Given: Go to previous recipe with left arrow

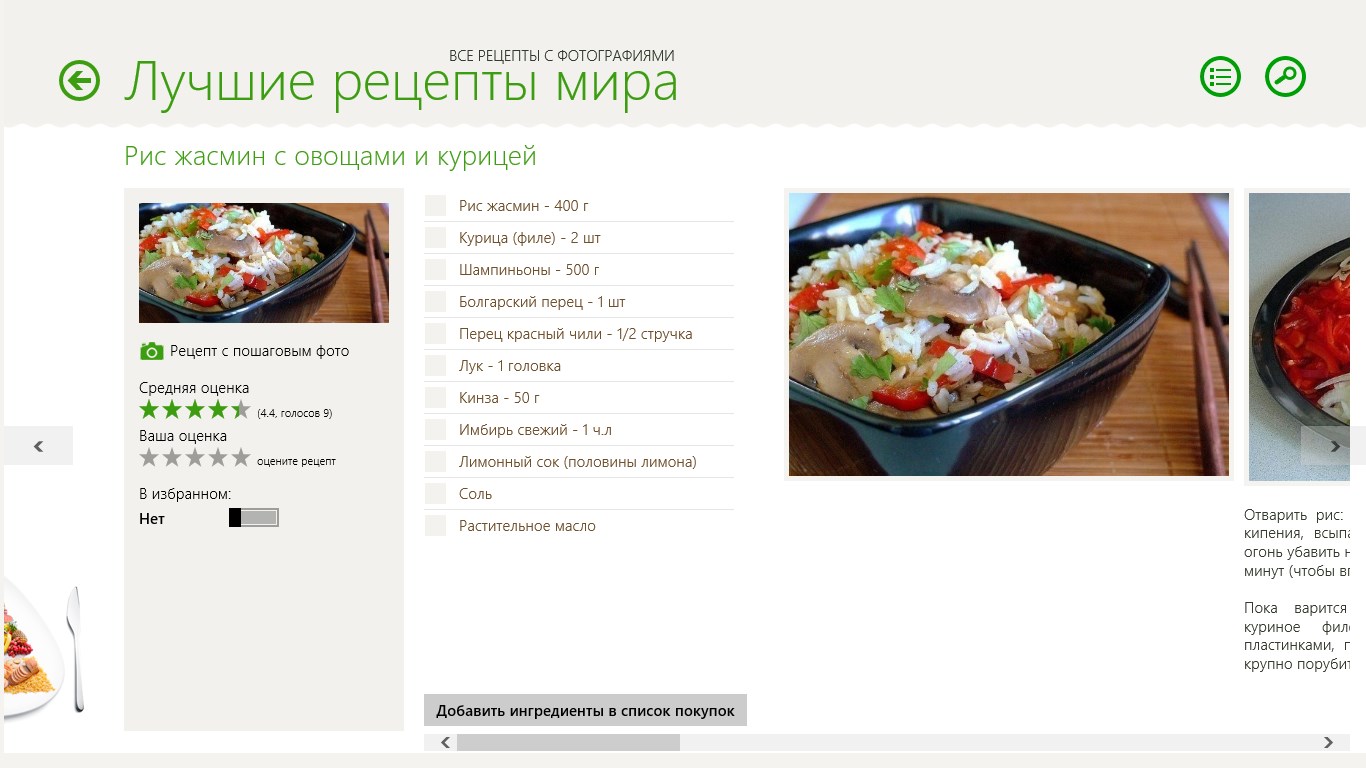Looking at the screenshot, I should pyautogui.click(x=38, y=446).
